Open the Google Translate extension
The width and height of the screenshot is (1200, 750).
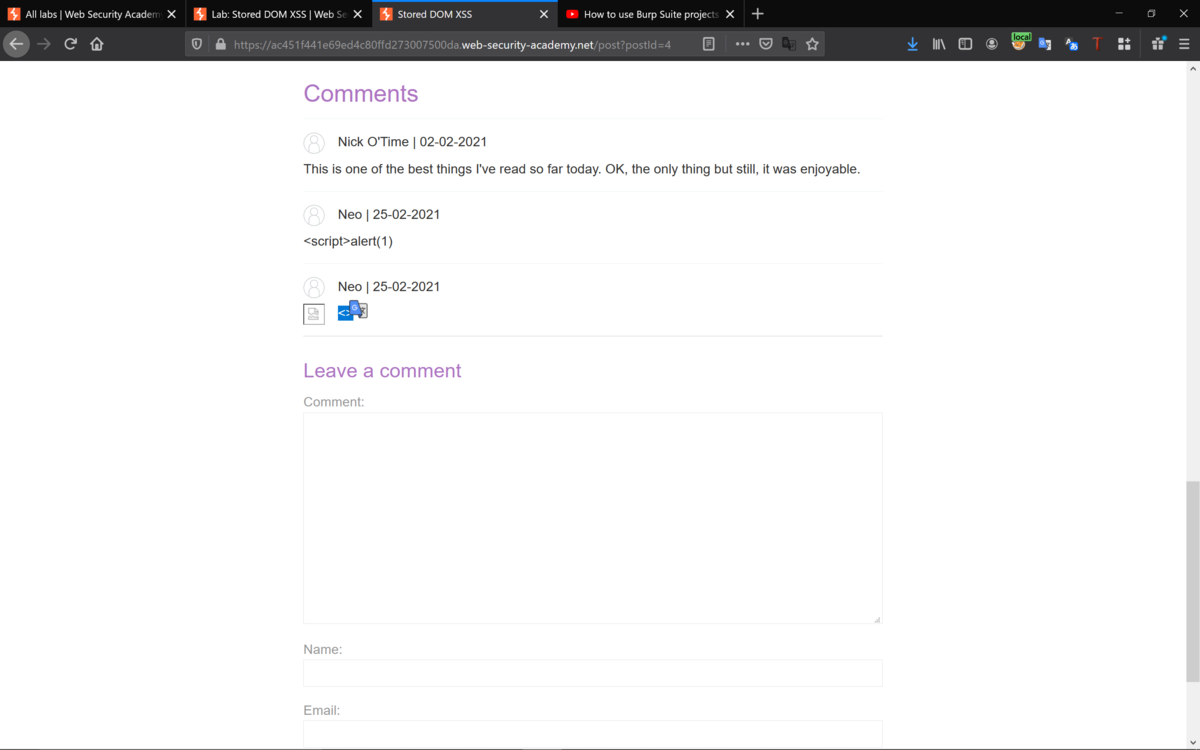pos(1045,44)
